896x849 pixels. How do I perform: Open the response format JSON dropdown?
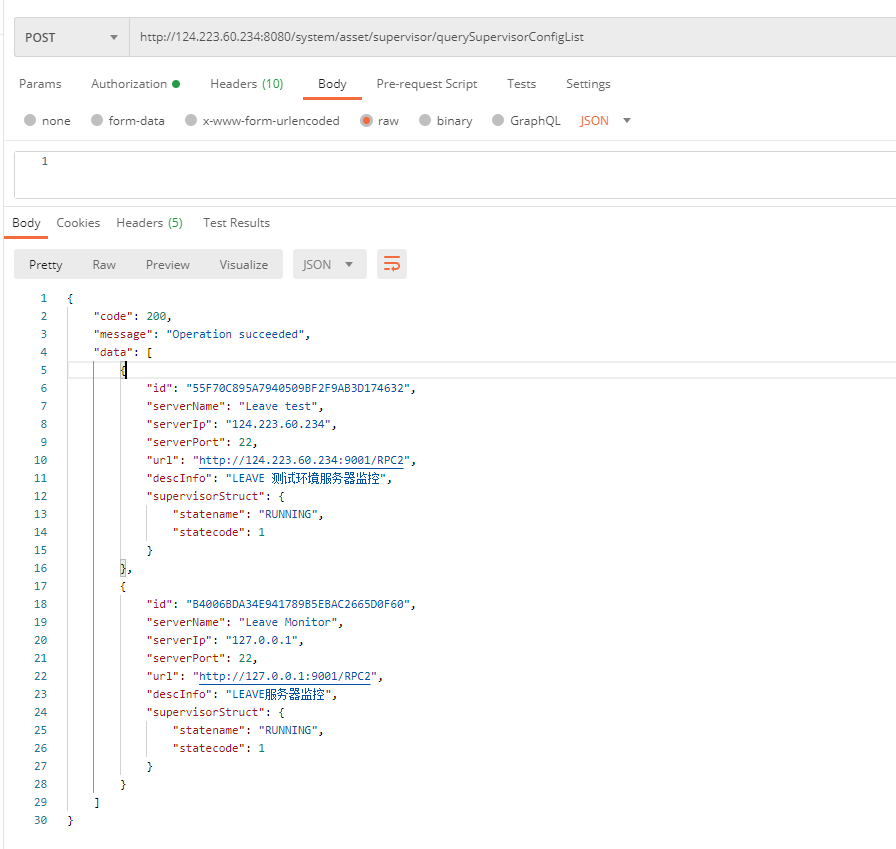pos(329,264)
